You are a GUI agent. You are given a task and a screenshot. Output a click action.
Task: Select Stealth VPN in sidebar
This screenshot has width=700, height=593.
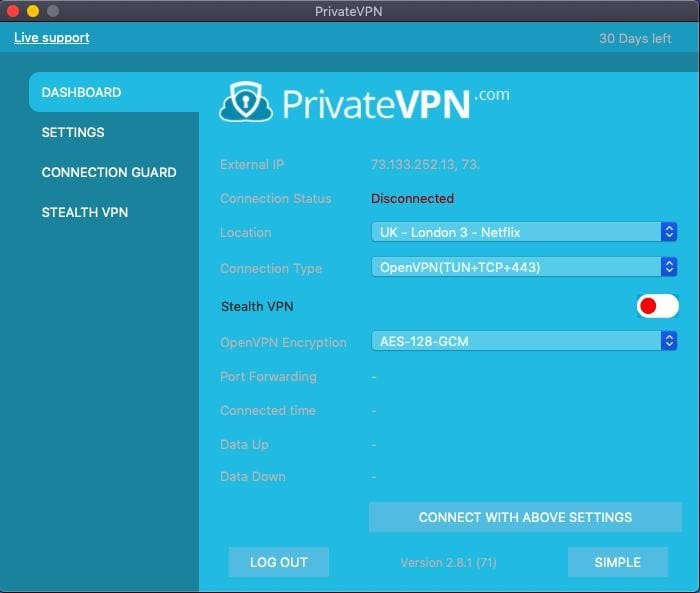click(85, 212)
